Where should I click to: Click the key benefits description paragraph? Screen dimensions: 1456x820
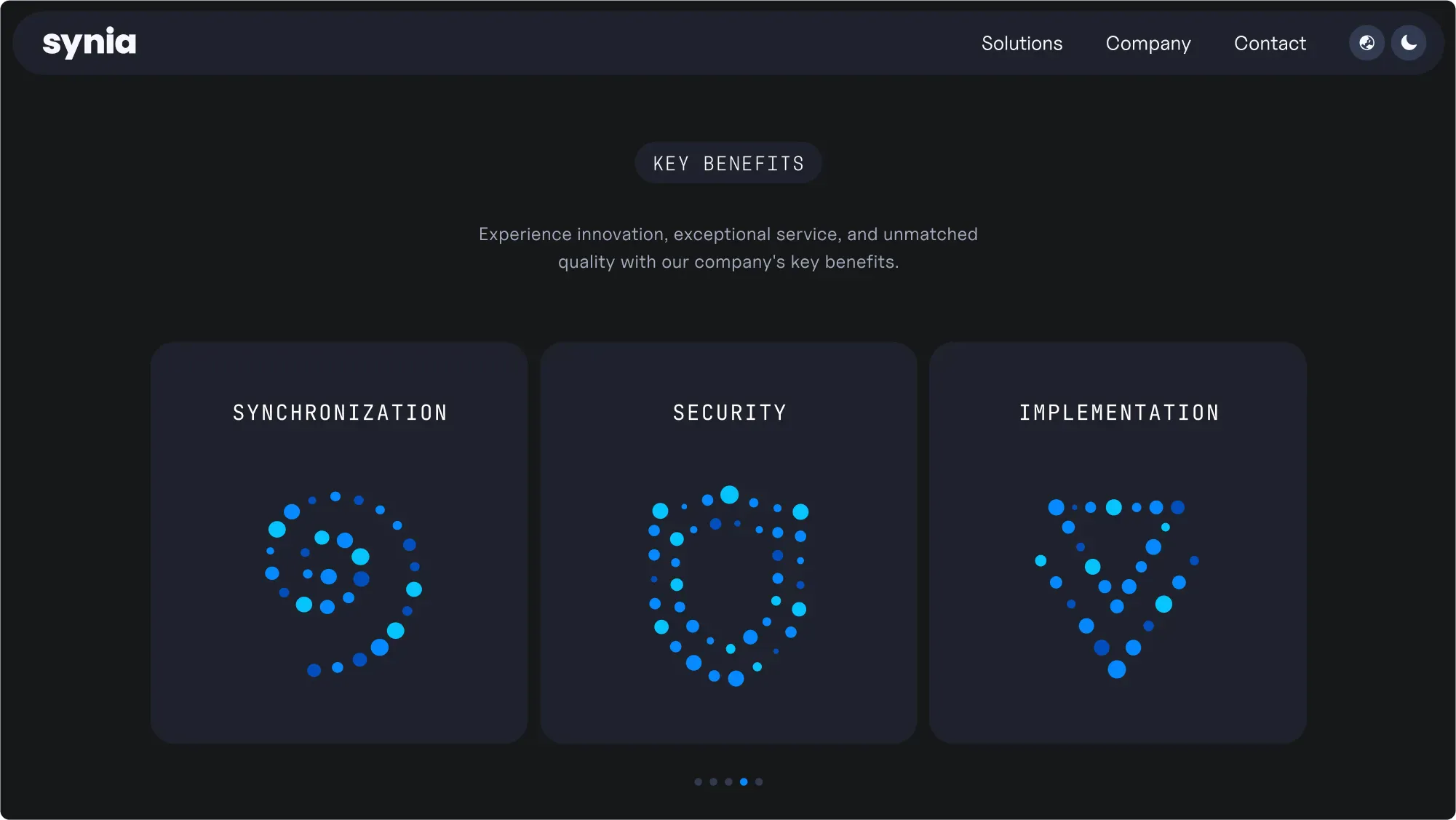[x=728, y=248]
